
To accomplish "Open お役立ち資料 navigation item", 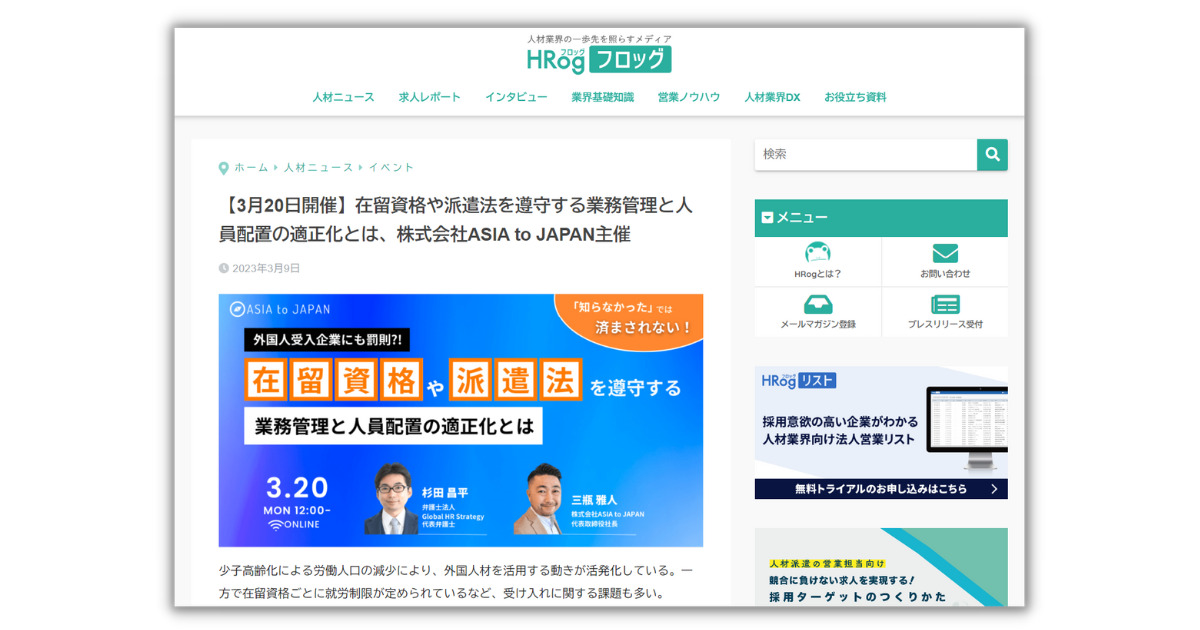I will 855,97.
